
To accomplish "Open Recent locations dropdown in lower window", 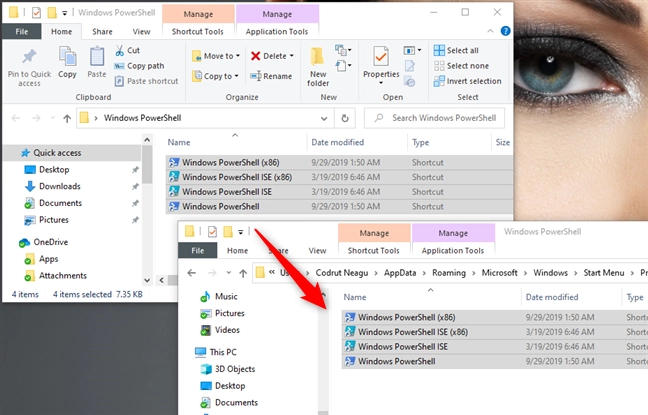I will 229,273.
